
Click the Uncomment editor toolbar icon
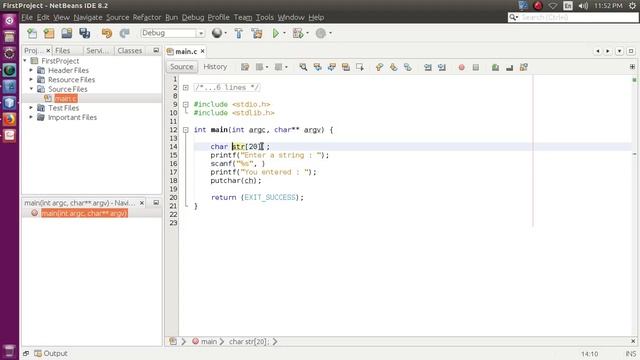[509, 67]
